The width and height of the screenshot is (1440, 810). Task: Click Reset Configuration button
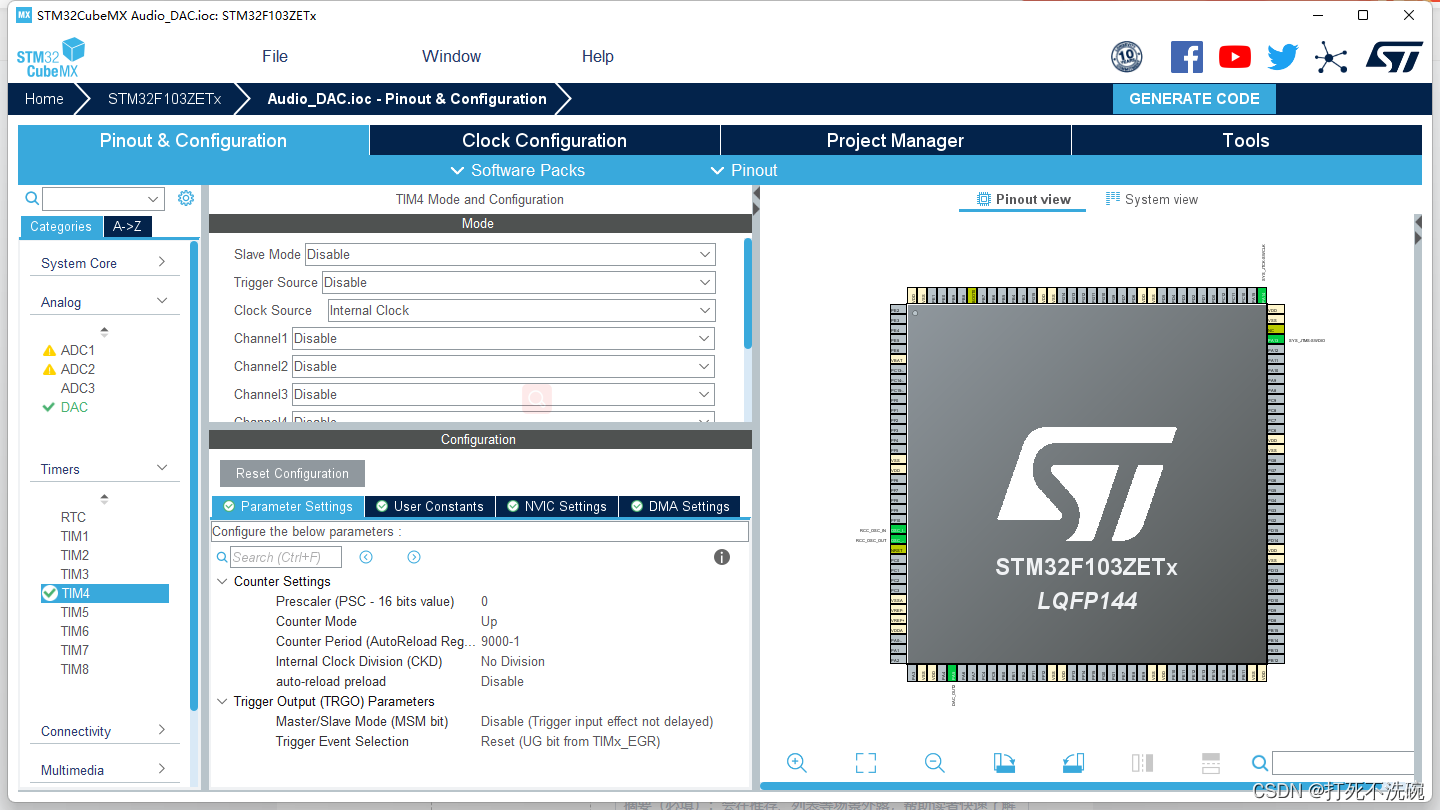292,474
